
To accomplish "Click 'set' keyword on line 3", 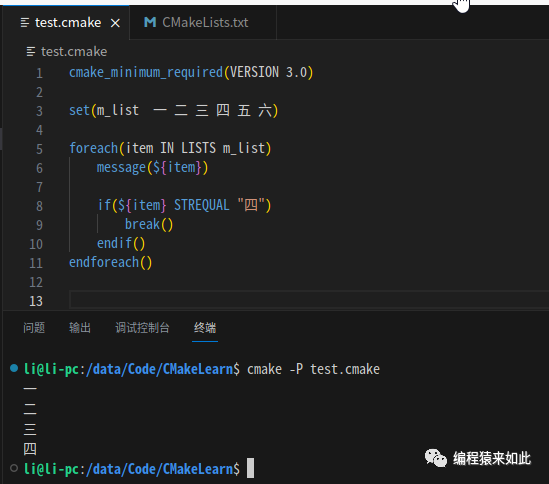I will tap(79, 110).
